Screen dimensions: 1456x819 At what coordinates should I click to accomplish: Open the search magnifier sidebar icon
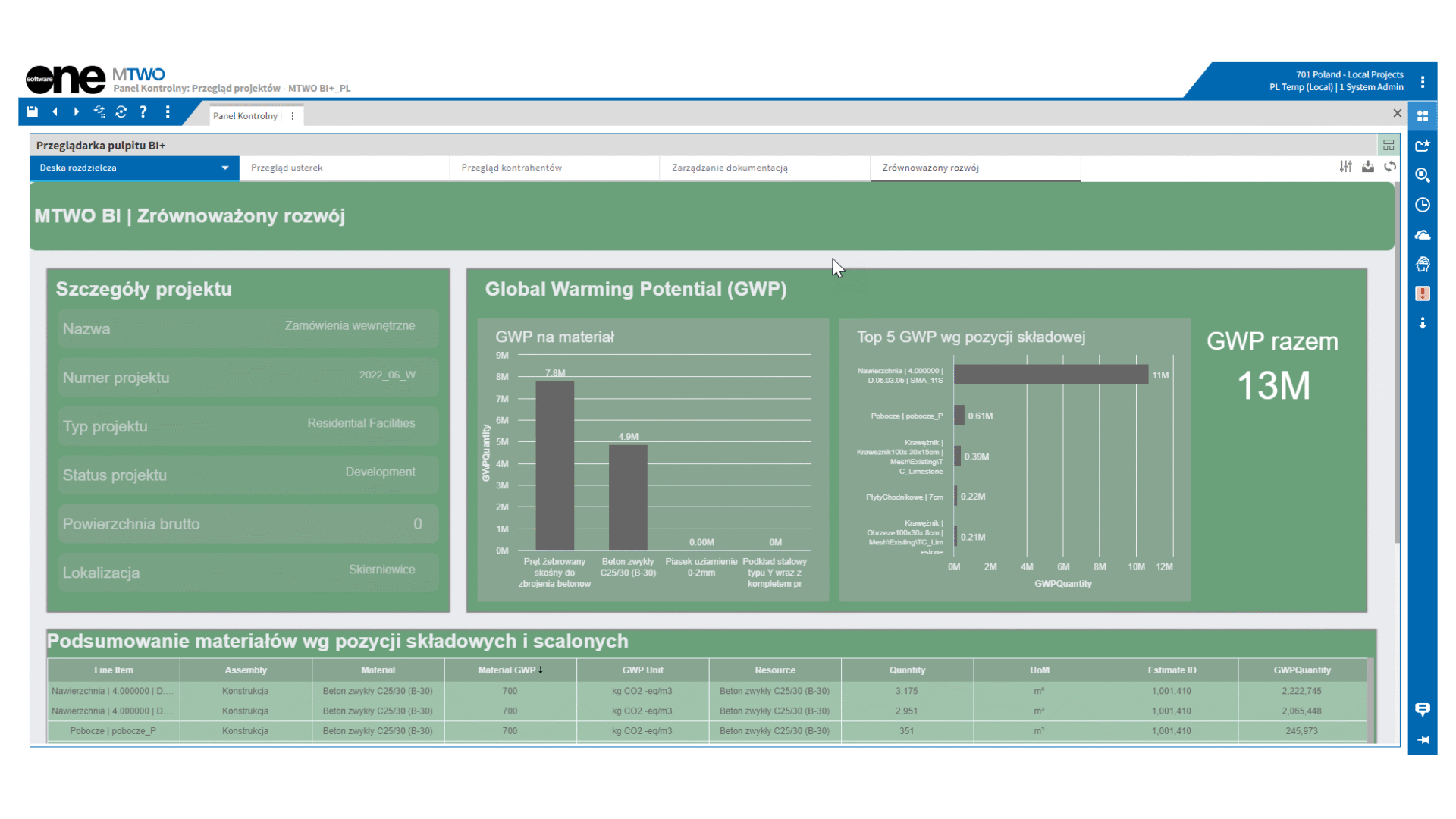(1423, 175)
